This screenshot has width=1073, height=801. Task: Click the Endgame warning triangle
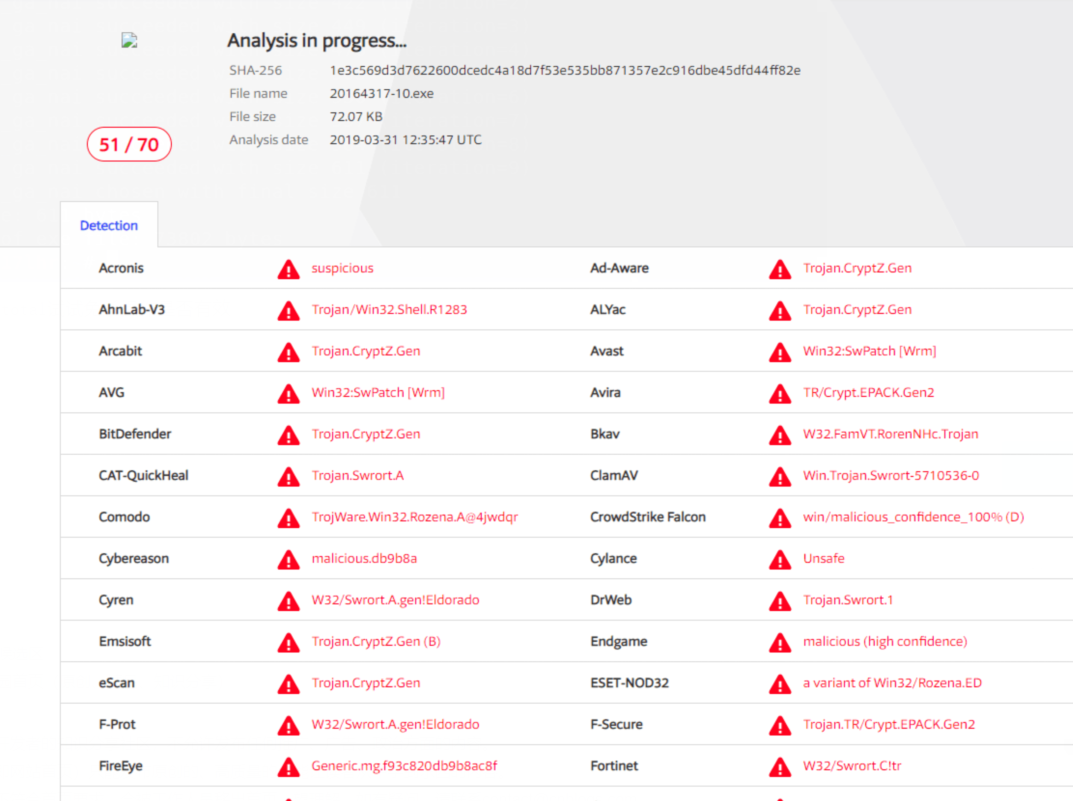[x=780, y=642]
